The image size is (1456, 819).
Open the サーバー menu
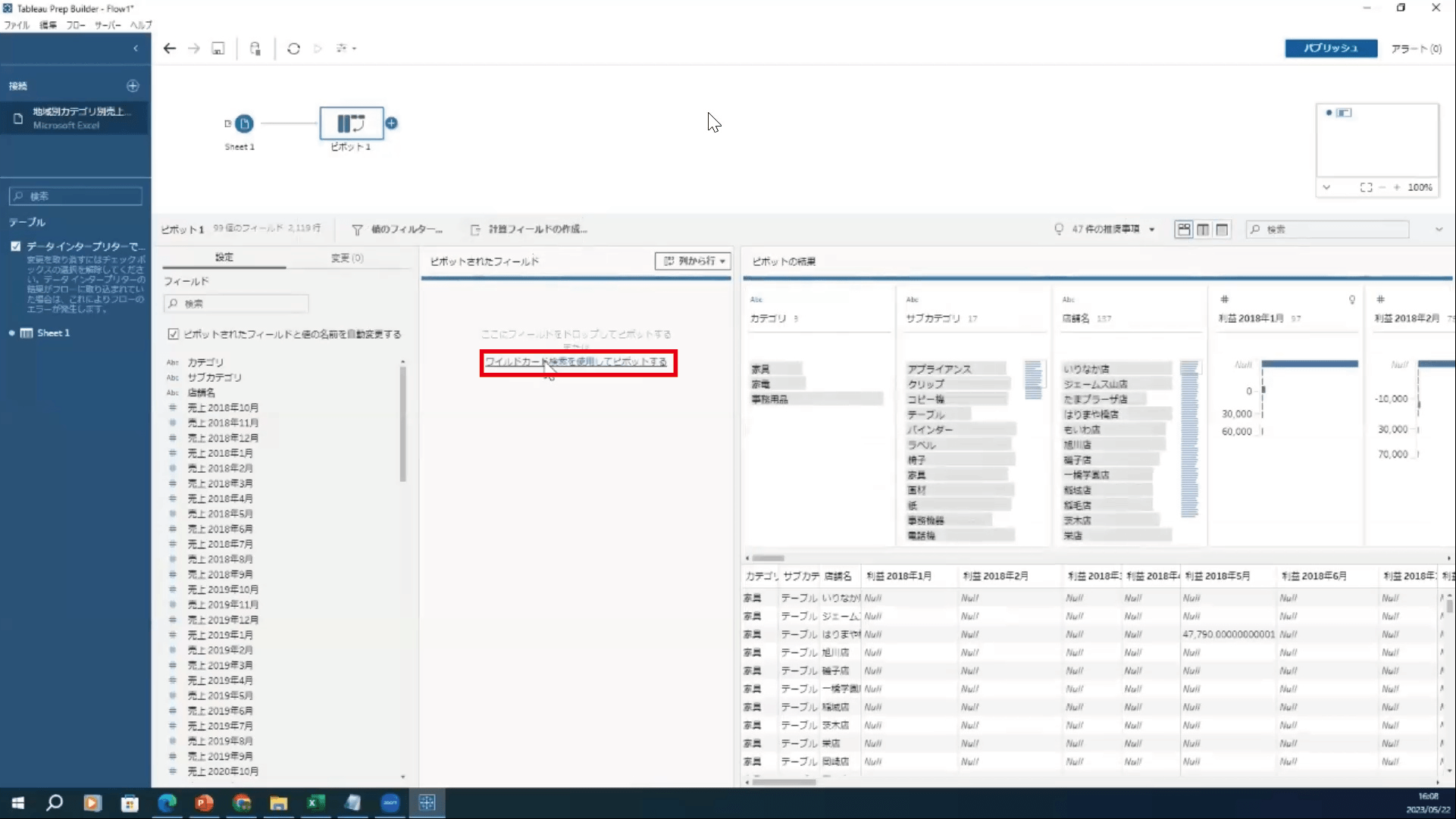pyautogui.click(x=108, y=25)
